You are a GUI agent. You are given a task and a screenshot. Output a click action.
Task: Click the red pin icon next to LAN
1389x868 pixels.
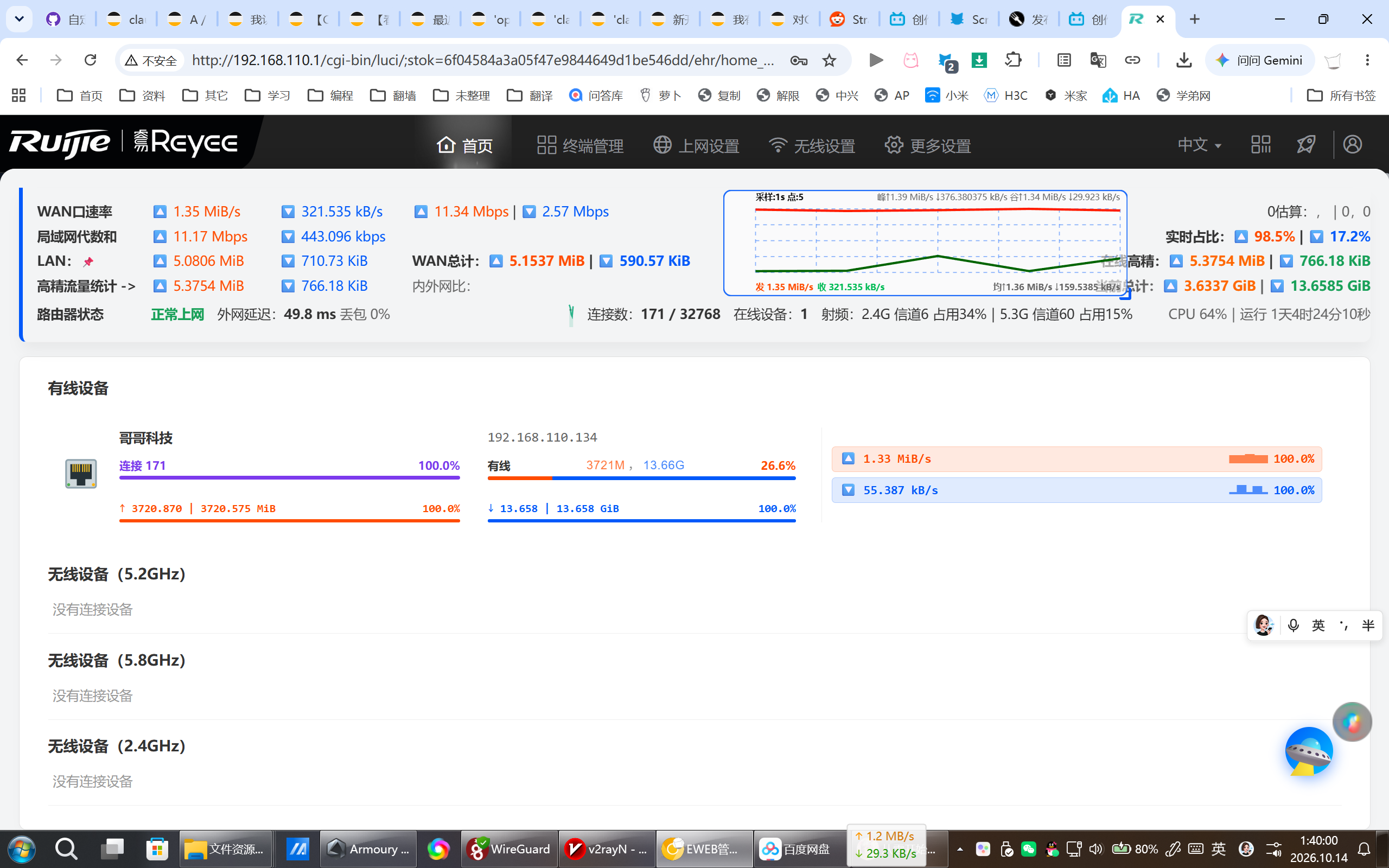point(88,262)
